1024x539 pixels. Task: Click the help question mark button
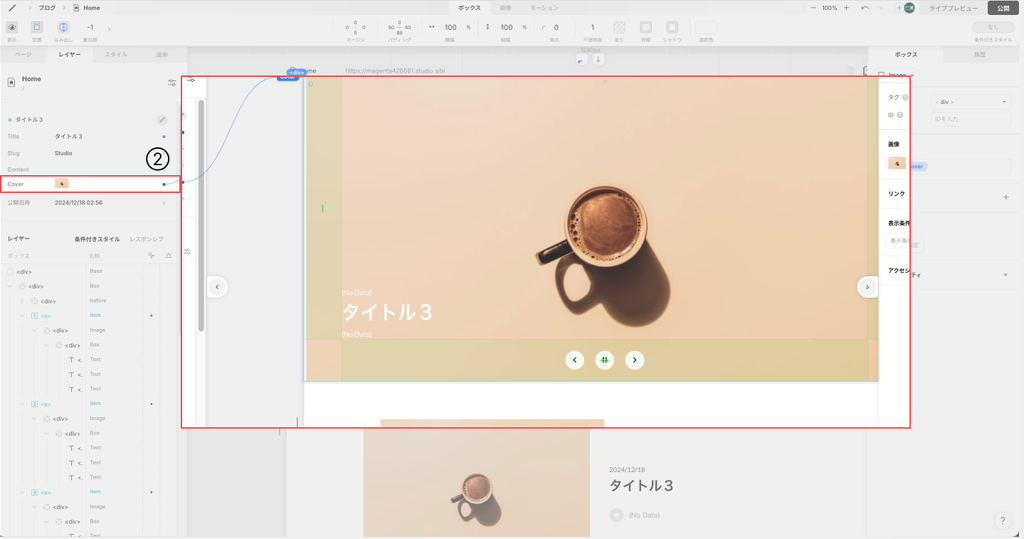click(1002, 521)
